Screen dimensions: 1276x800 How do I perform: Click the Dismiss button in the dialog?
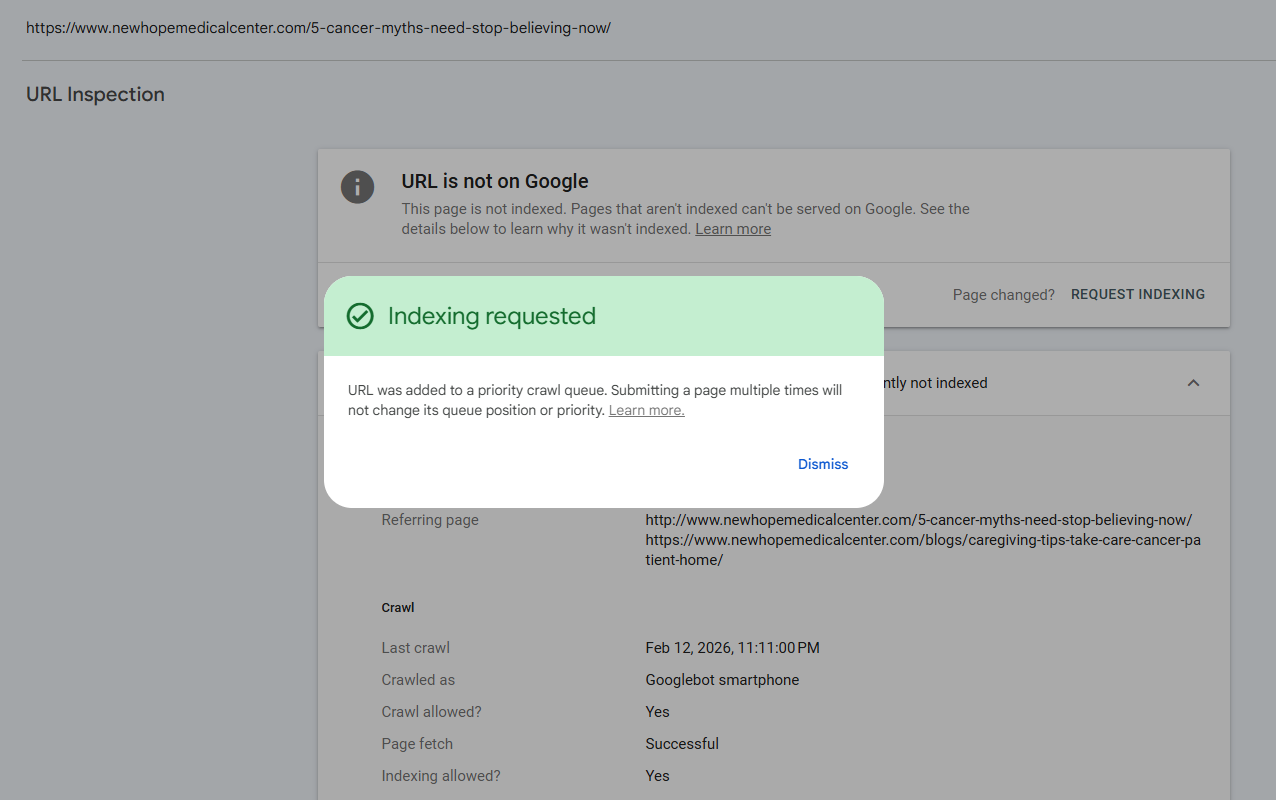[822, 464]
